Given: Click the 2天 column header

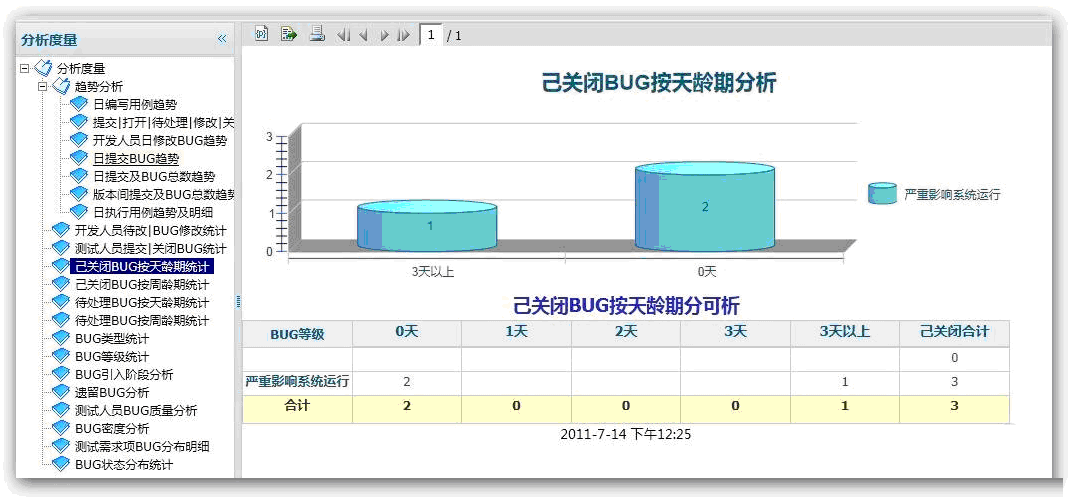Looking at the screenshot, I should pyautogui.click(x=626, y=333).
